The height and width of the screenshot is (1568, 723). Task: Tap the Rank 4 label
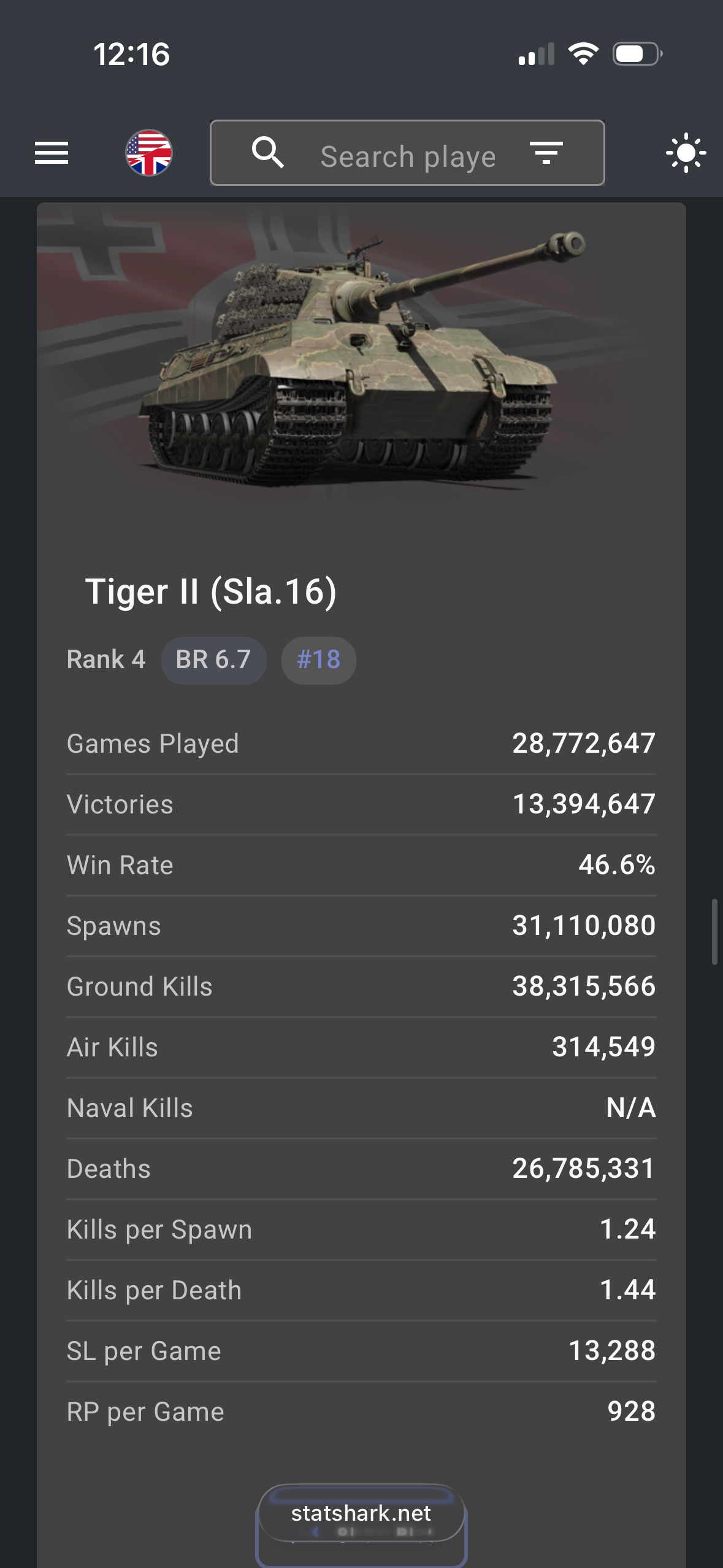click(106, 660)
